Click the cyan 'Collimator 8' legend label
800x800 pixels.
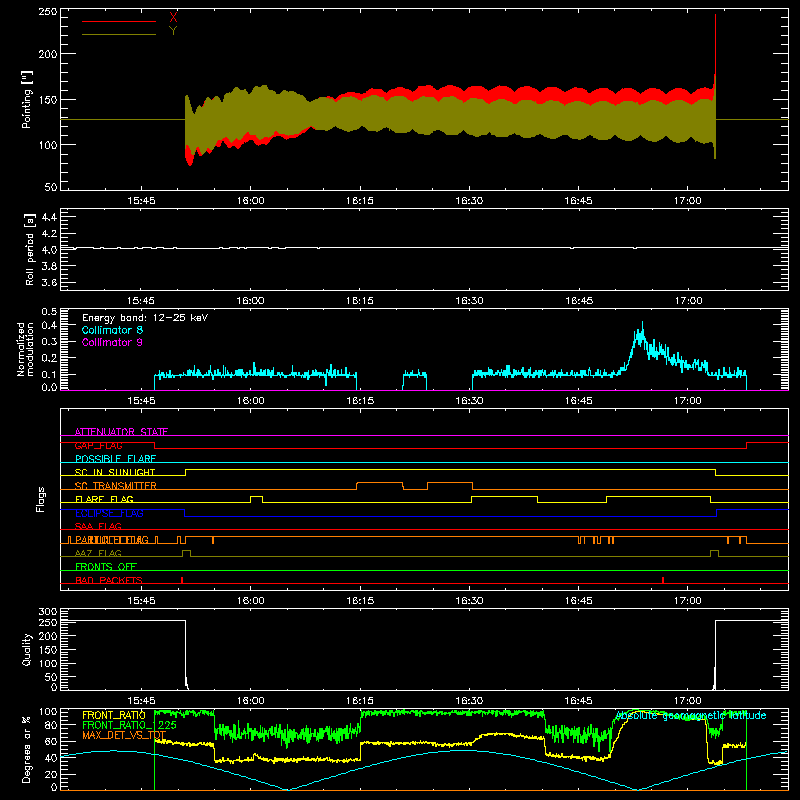point(112,330)
